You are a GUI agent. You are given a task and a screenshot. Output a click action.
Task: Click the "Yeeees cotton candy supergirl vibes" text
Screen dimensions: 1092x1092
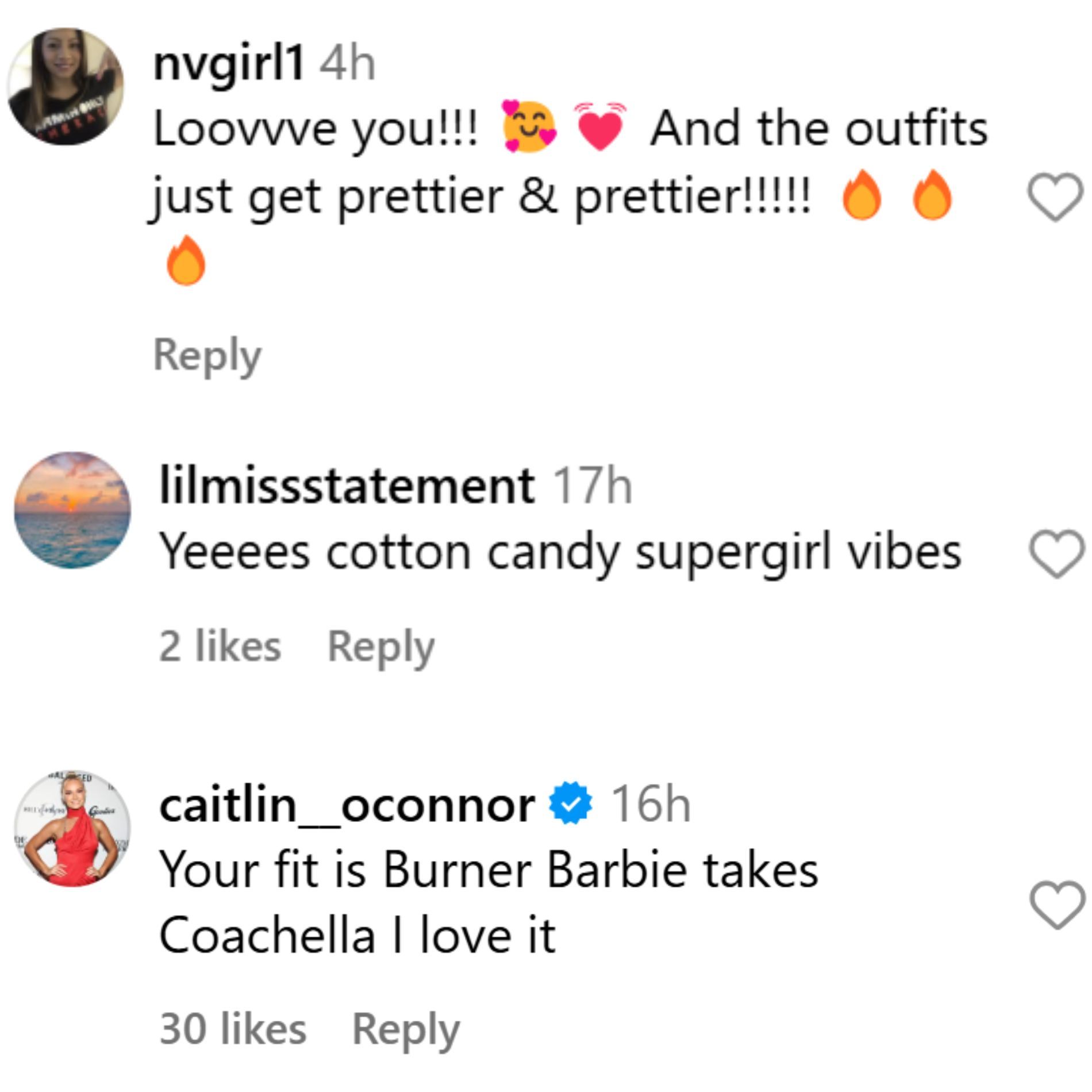pyautogui.click(x=559, y=552)
